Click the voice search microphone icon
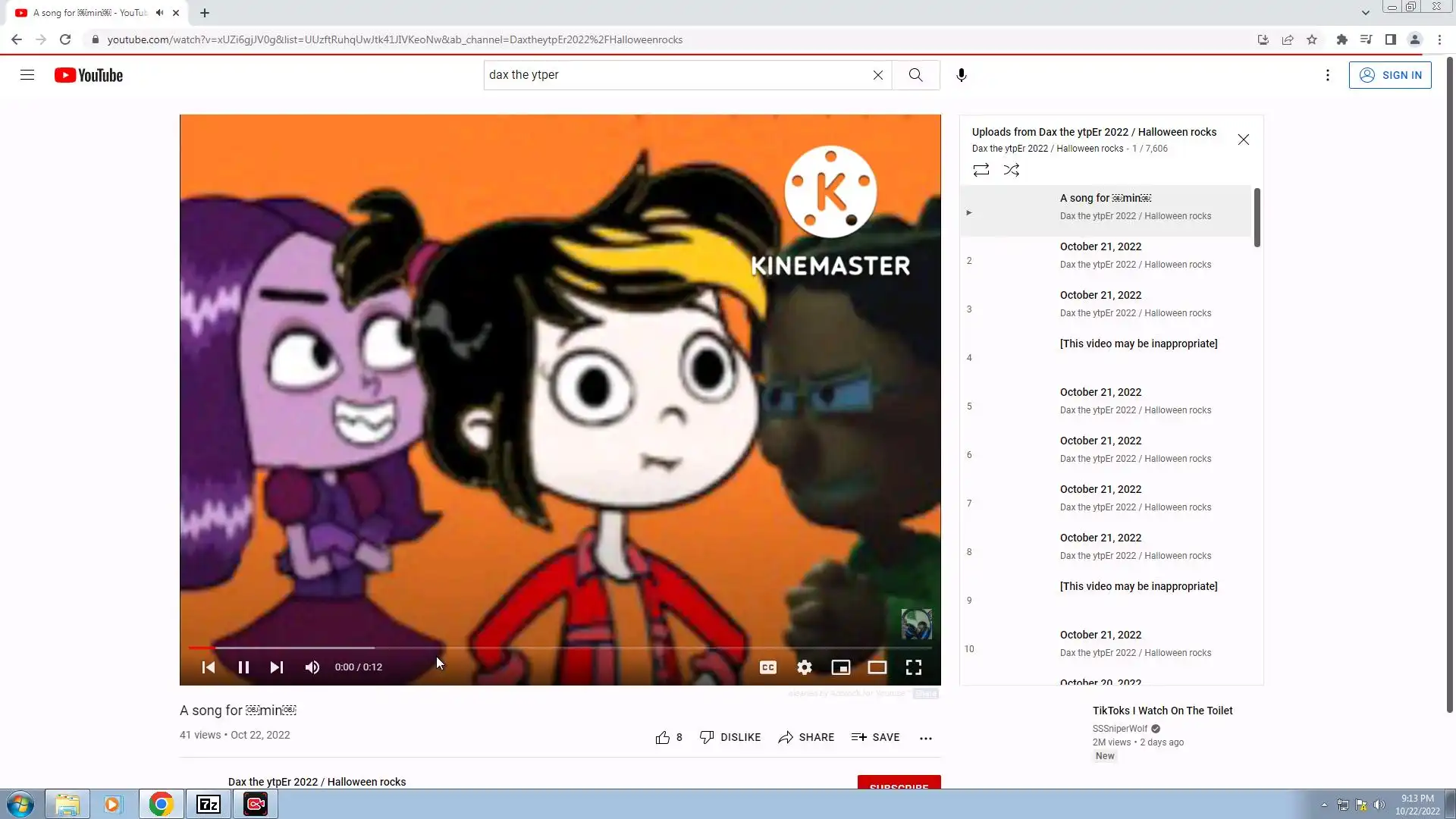The height and width of the screenshot is (819, 1456). pos(961,75)
